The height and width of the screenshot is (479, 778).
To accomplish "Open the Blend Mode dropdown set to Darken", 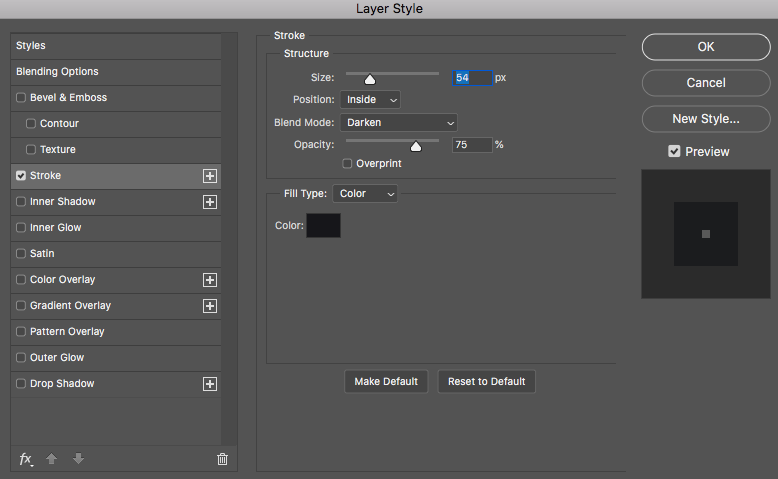I will [x=399, y=123].
